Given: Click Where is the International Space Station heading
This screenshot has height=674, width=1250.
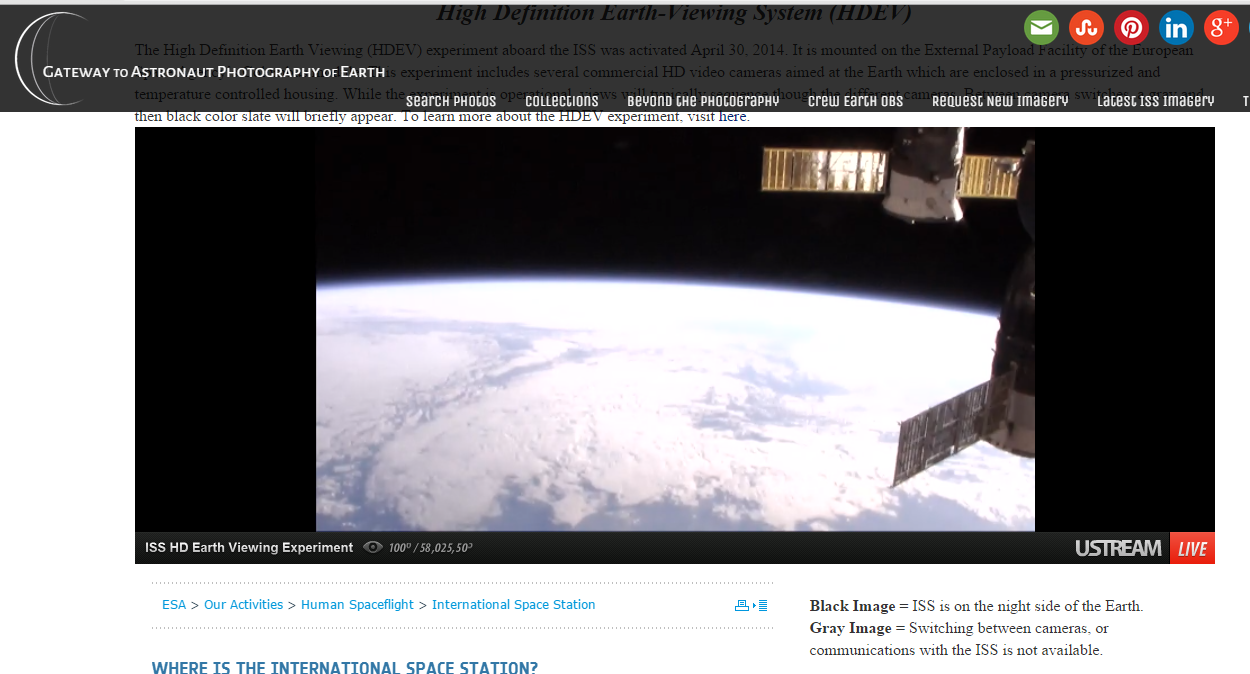Looking at the screenshot, I should pyautogui.click(x=345, y=668).
